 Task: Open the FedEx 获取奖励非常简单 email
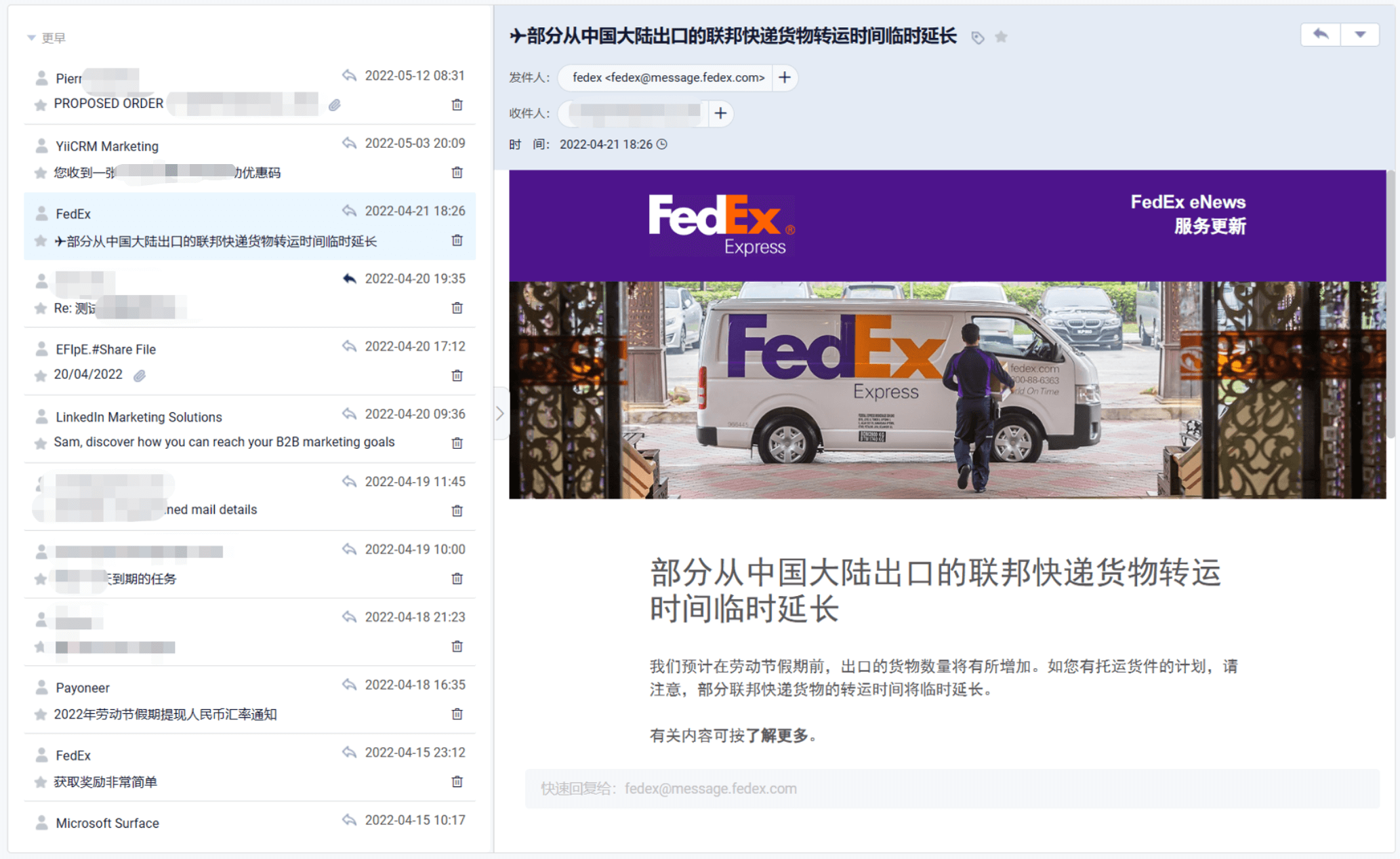tap(249, 768)
